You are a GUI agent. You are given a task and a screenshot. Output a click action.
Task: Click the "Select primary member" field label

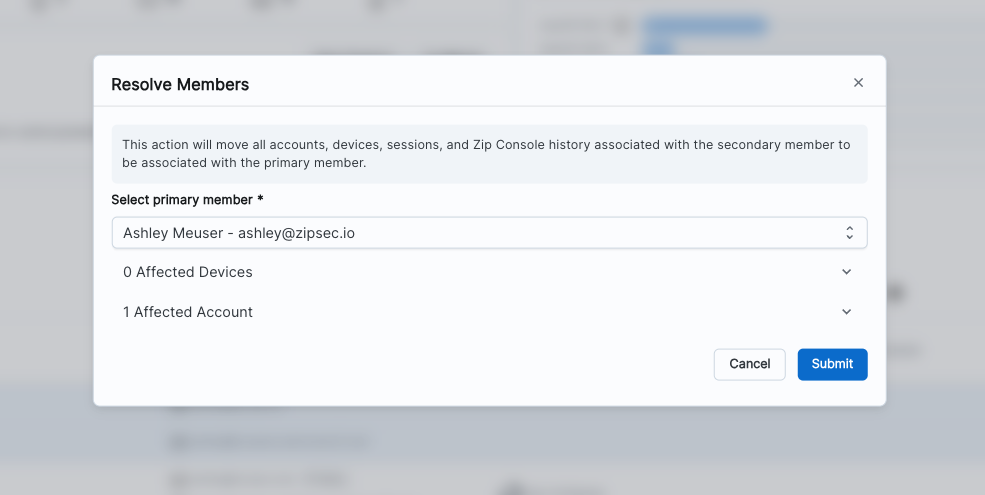181,200
